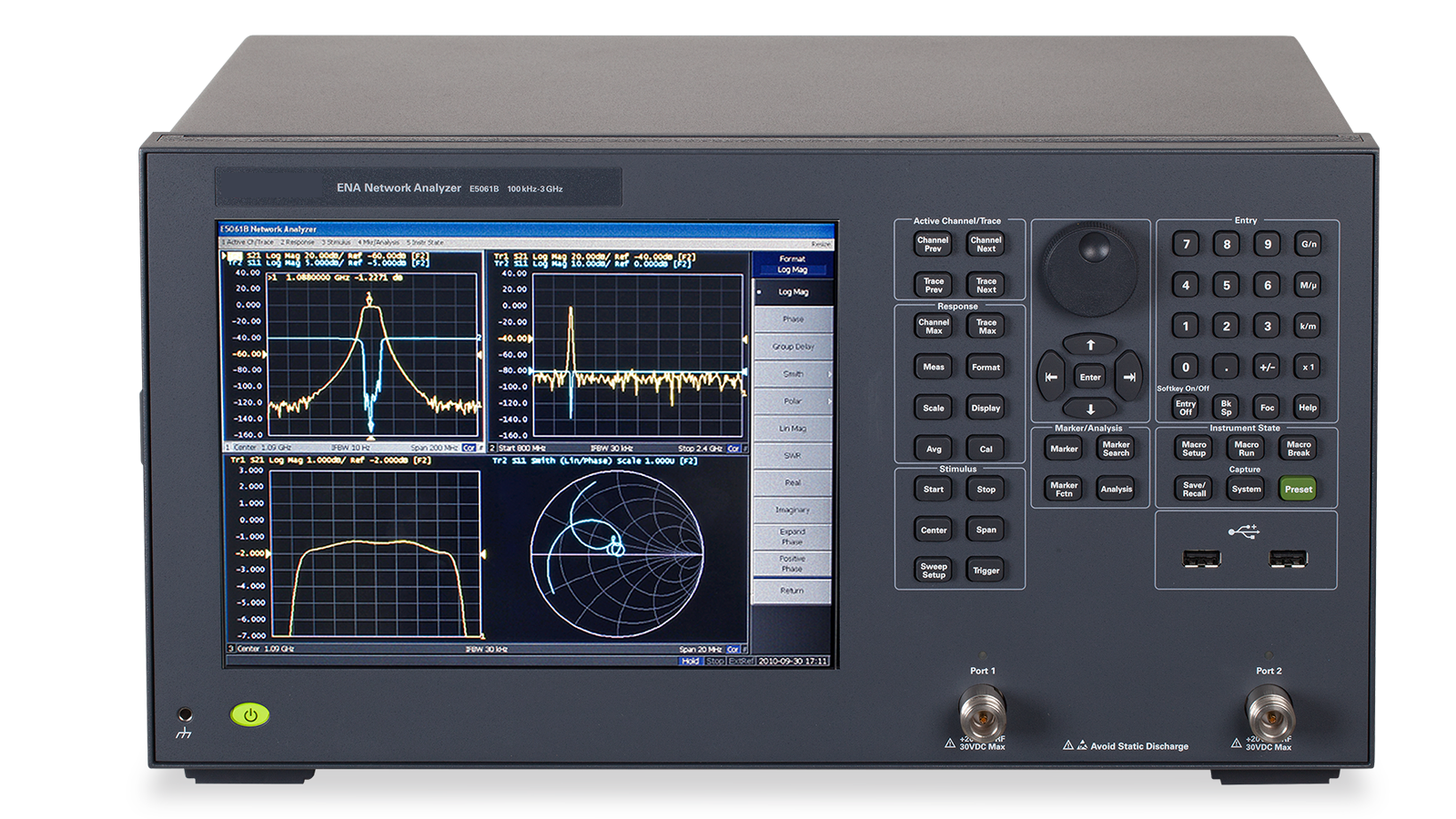Select the Real format softkey
Screen dimensions: 1456x819
(x=793, y=483)
